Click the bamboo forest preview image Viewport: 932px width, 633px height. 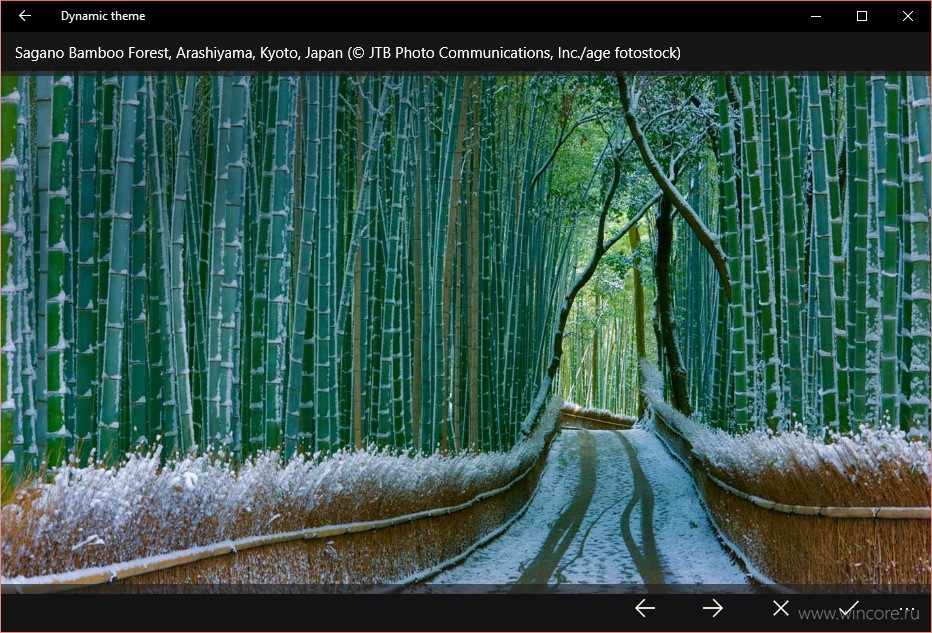tap(466, 333)
